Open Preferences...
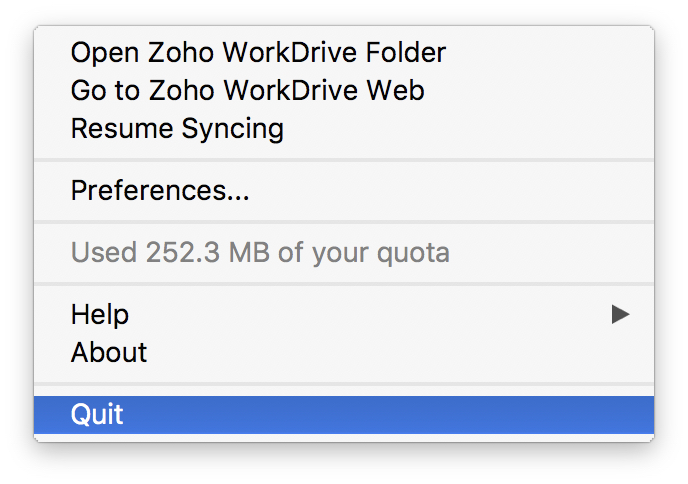The width and height of the screenshot is (688, 484). [160, 190]
